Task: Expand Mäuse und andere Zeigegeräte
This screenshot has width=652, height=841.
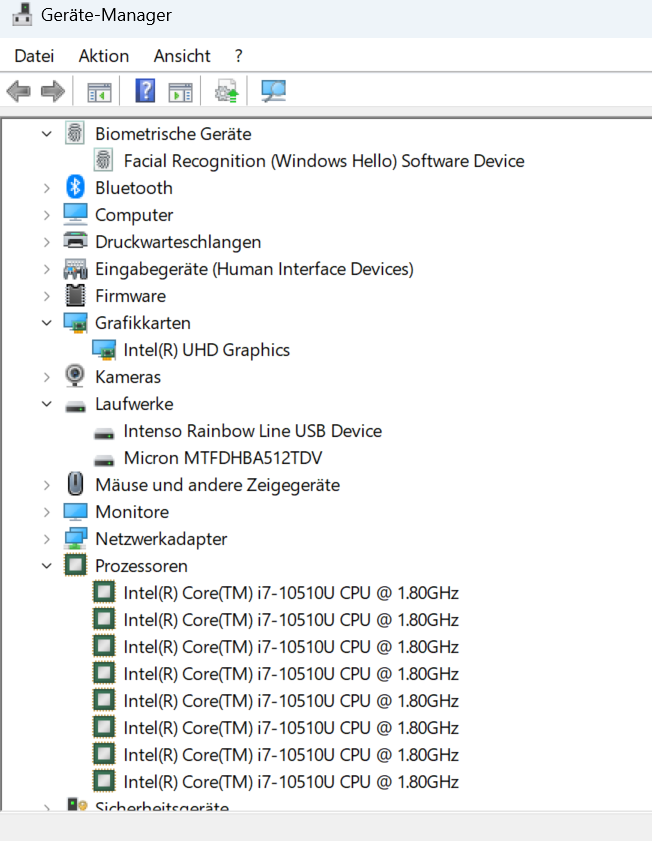Action: (x=47, y=485)
